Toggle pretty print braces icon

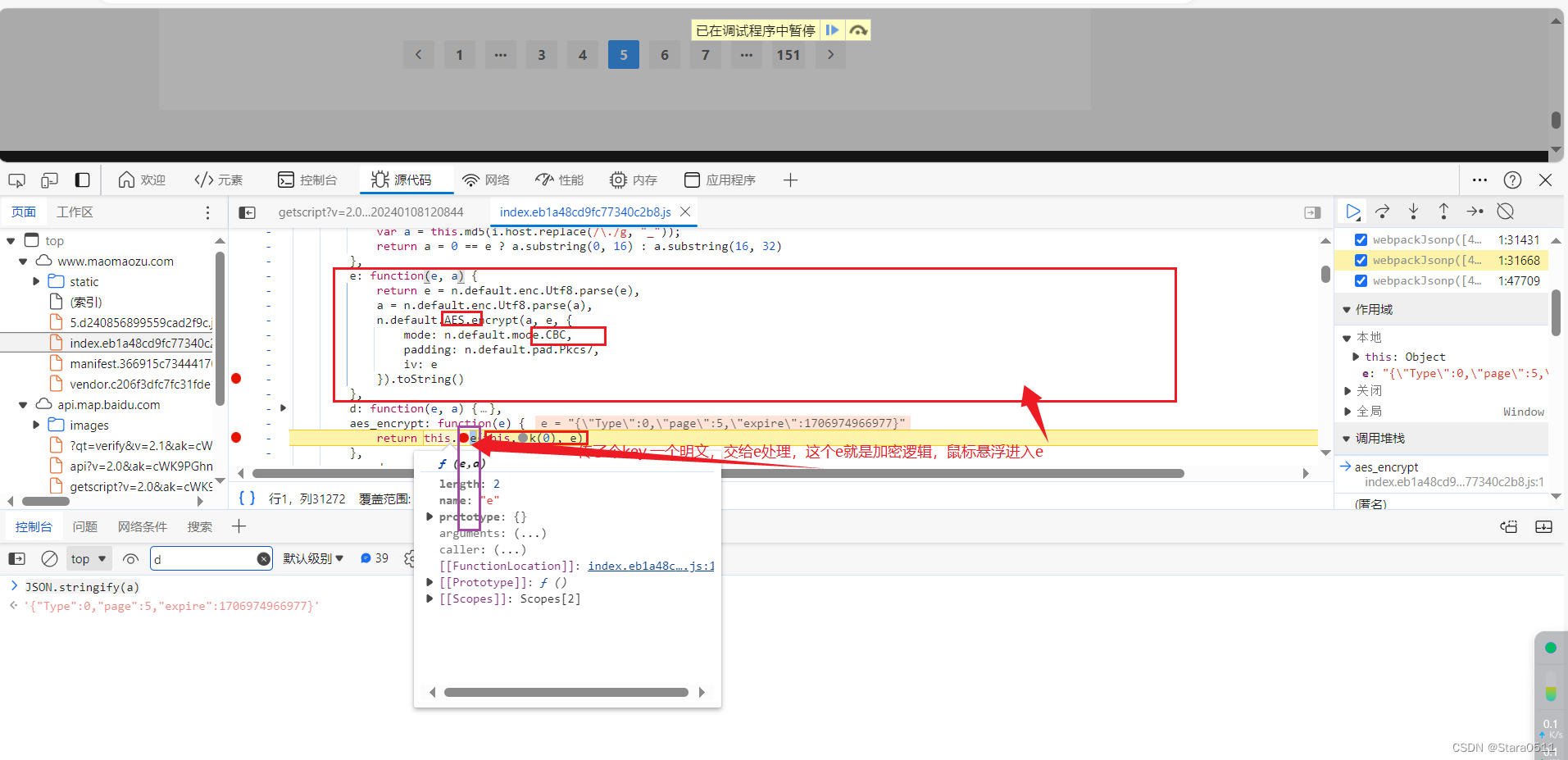(247, 498)
